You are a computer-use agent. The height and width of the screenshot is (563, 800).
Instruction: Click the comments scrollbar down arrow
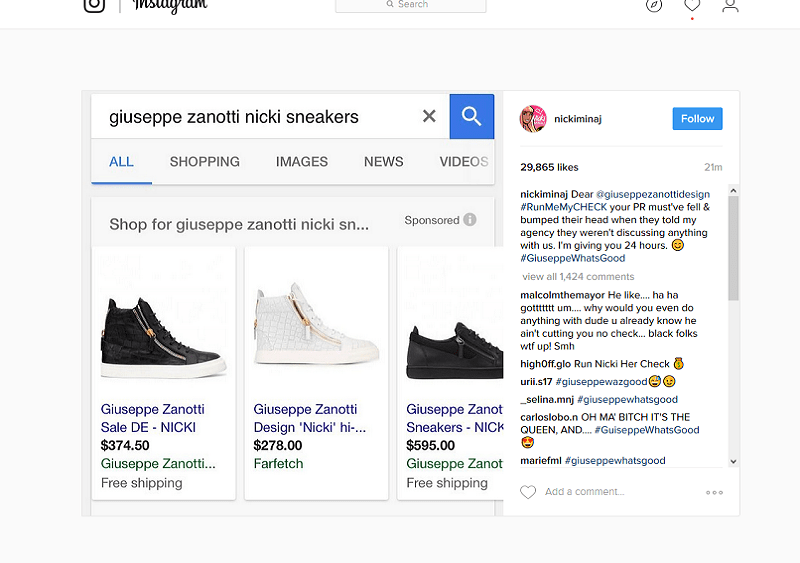[x=733, y=461]
